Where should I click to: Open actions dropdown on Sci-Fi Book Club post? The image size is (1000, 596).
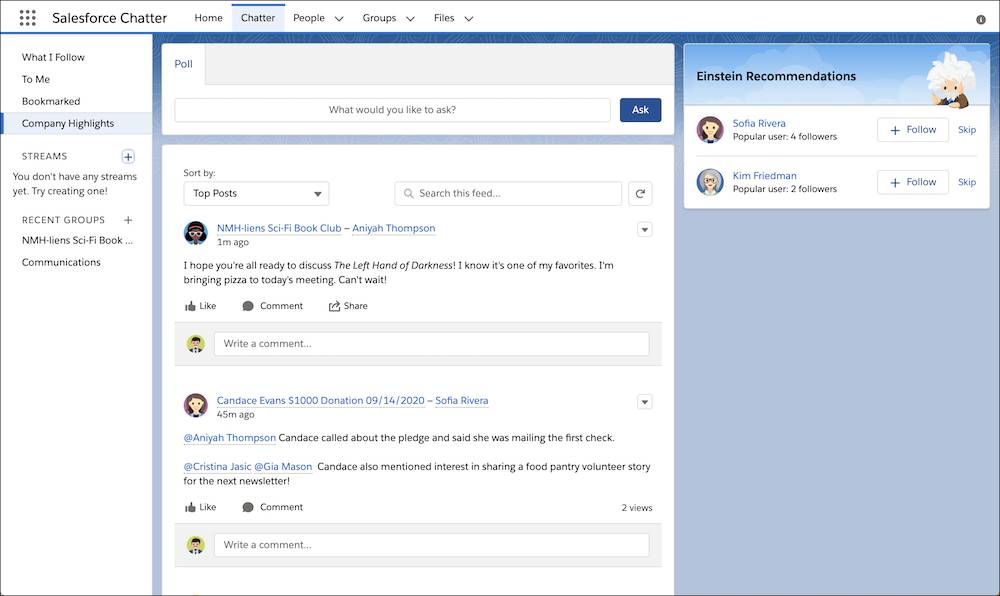(645, 229)
